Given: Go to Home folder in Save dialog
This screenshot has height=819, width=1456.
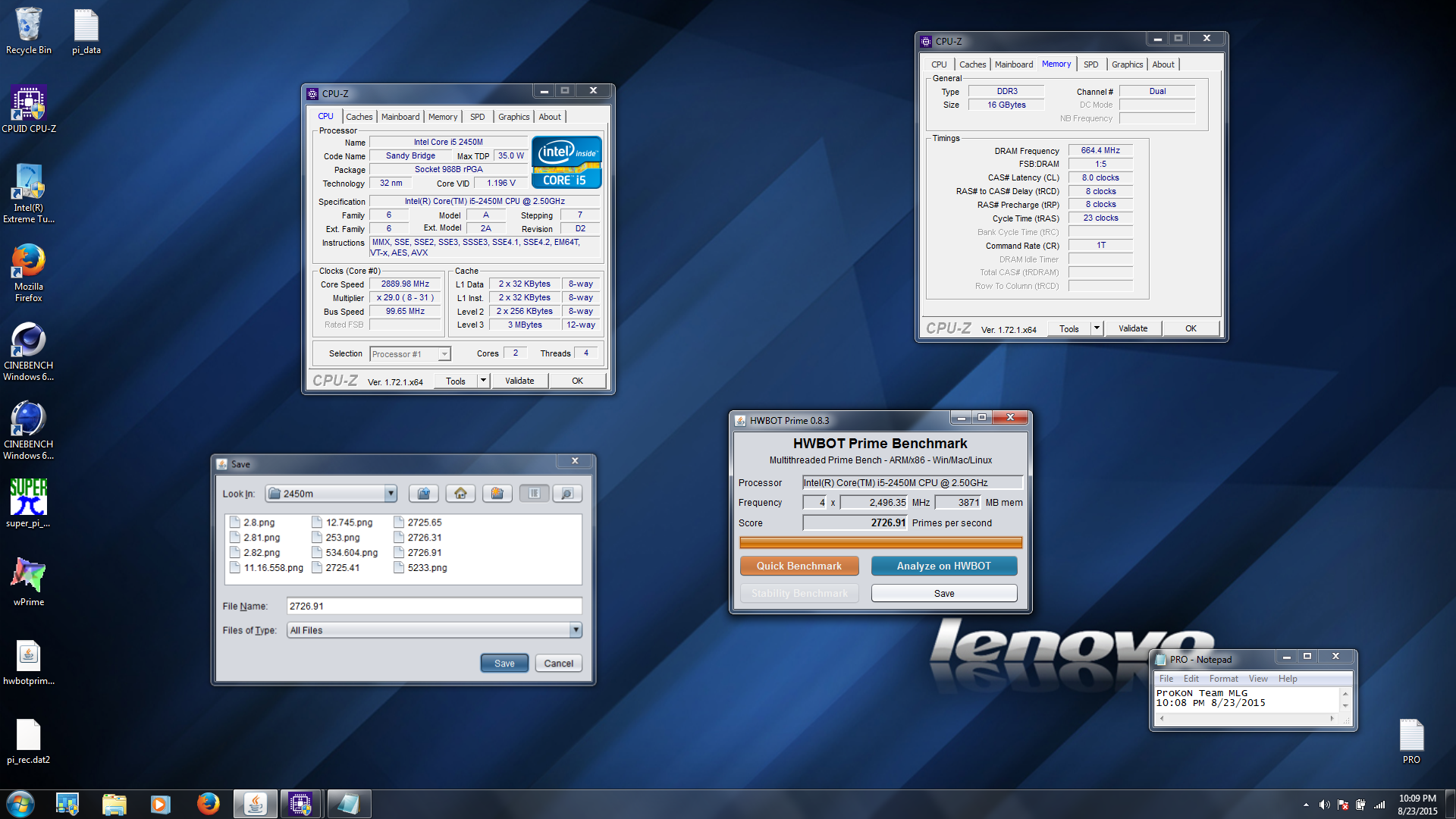Looking at the screenshot, I should click(x=460, y=494).
